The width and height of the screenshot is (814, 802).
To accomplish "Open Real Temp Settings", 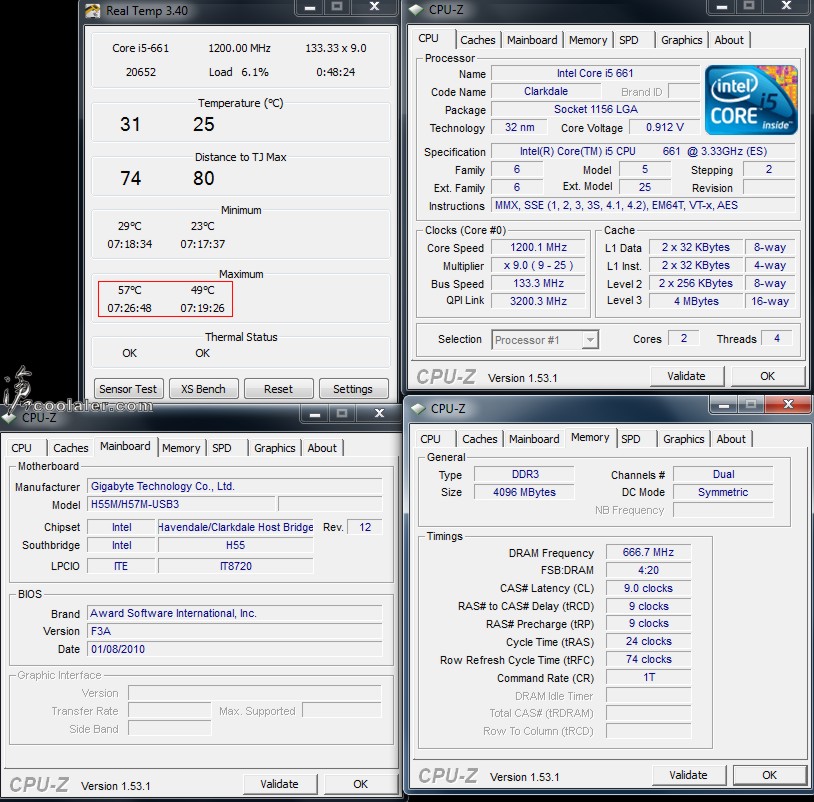I will coord(353,389).
